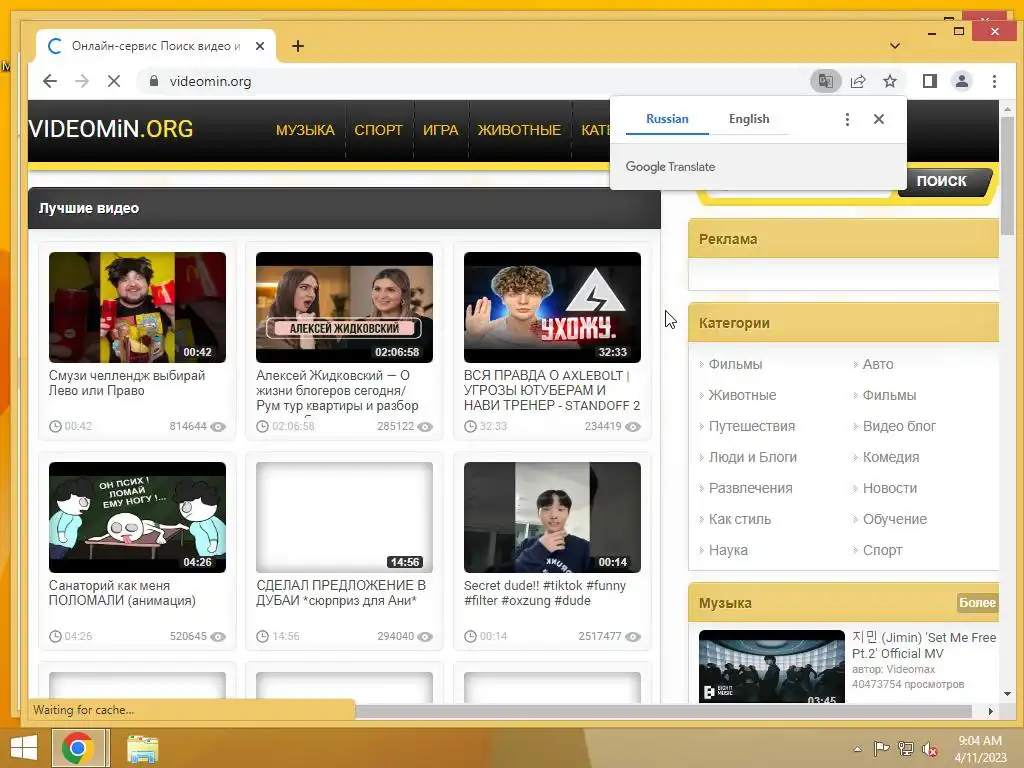This screenshot has width=1024, height=768.
Task: Click the VIDEOMiN.ORG site logo
Action: (111, 129)
